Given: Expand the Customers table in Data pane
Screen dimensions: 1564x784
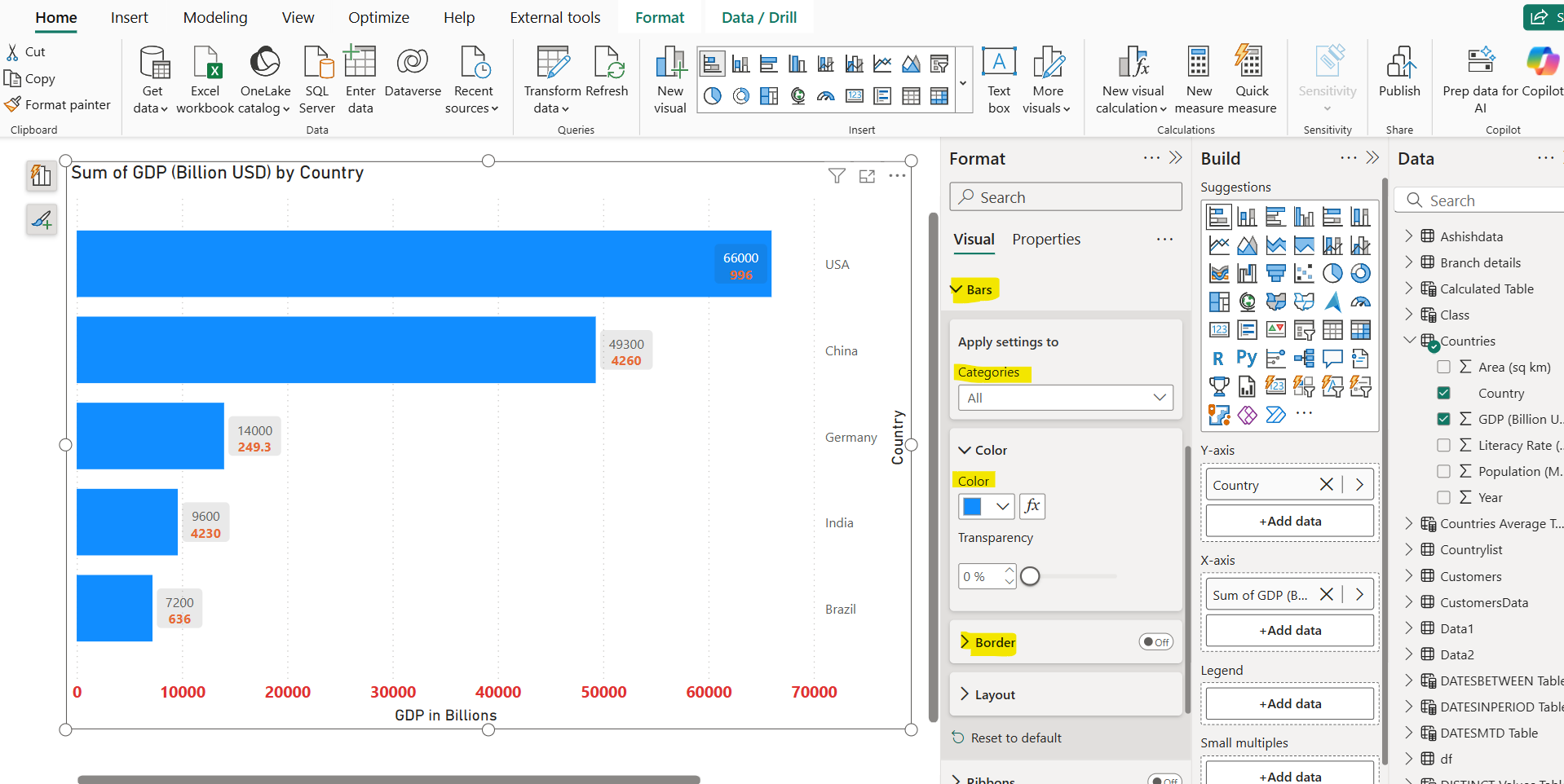Looking at the screenshot, I should [x=1411, y=575].
